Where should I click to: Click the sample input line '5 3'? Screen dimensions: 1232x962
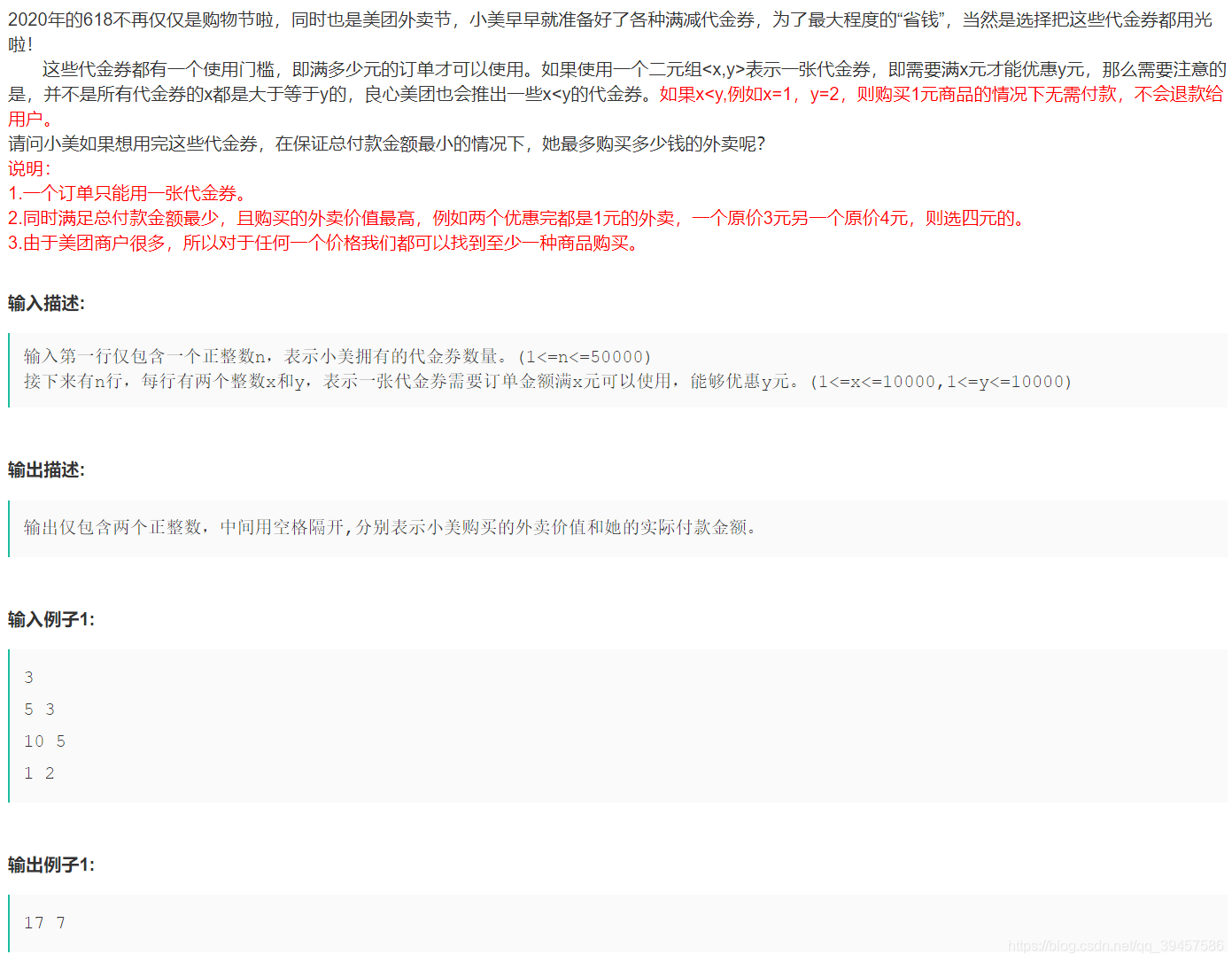tap(39, 710)
